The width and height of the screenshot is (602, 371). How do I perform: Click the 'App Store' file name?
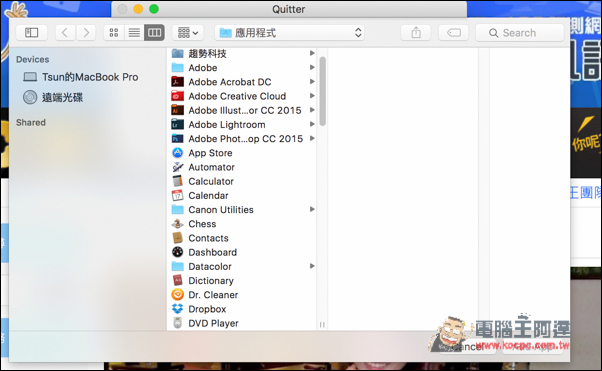click(x=210, y=153)
